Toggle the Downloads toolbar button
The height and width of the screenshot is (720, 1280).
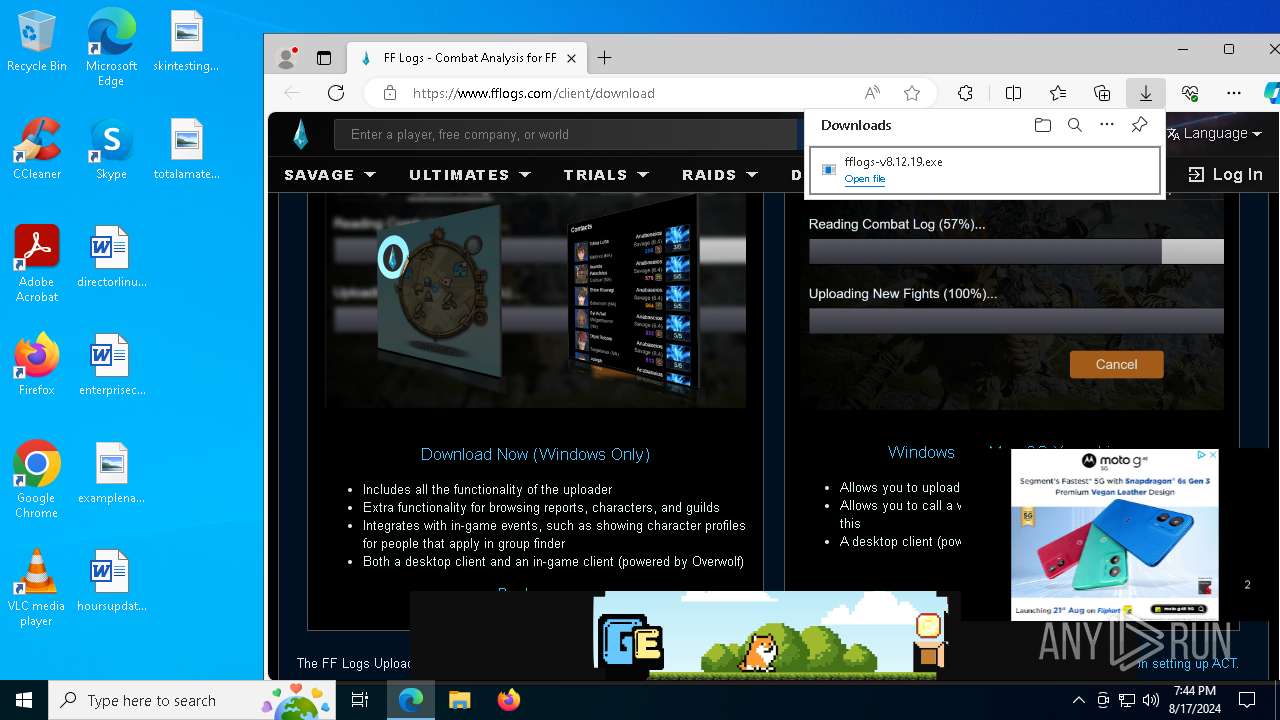1146,93
